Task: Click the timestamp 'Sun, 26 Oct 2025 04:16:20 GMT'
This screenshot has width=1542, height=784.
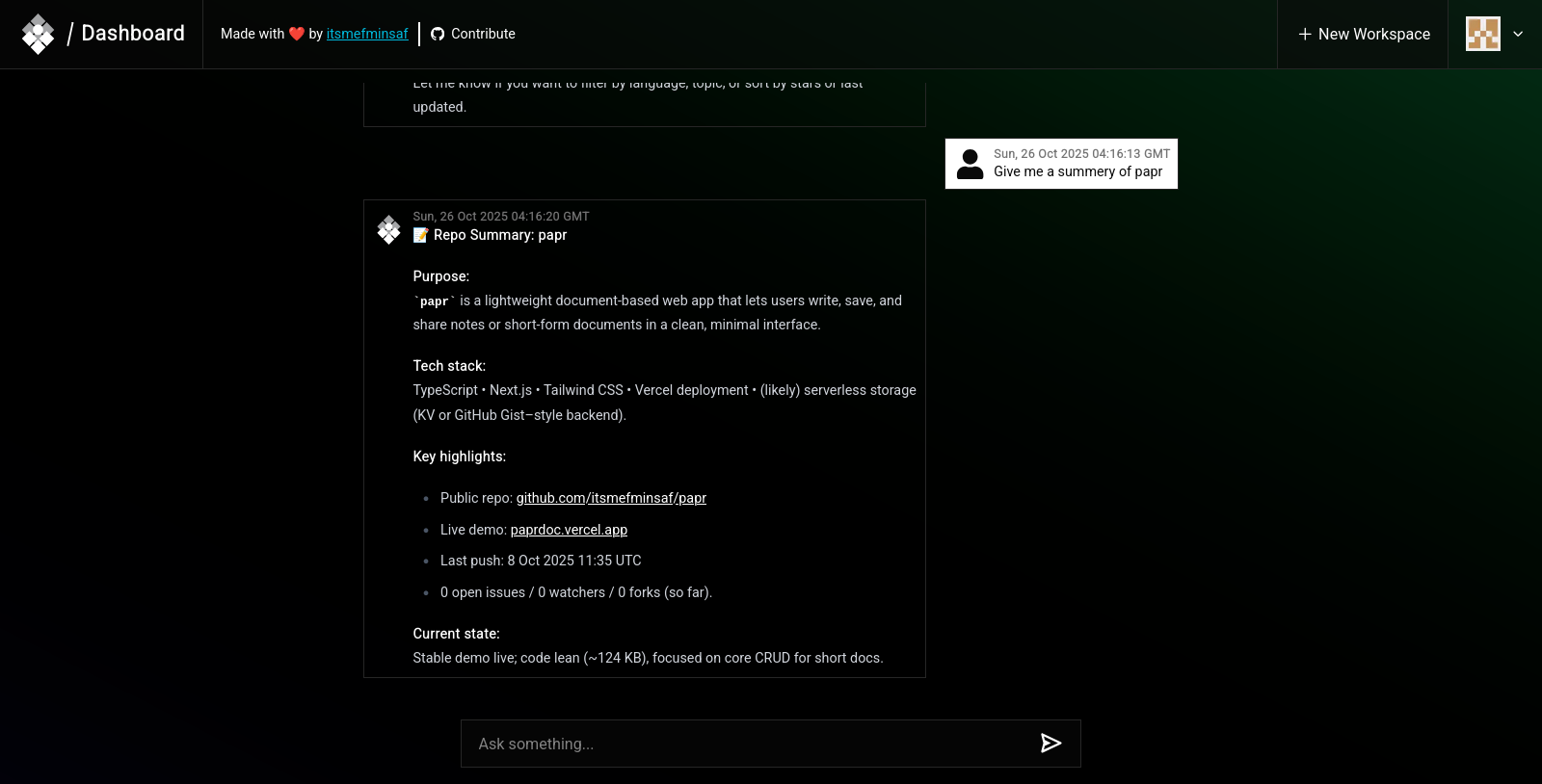Action: point(501,217)
